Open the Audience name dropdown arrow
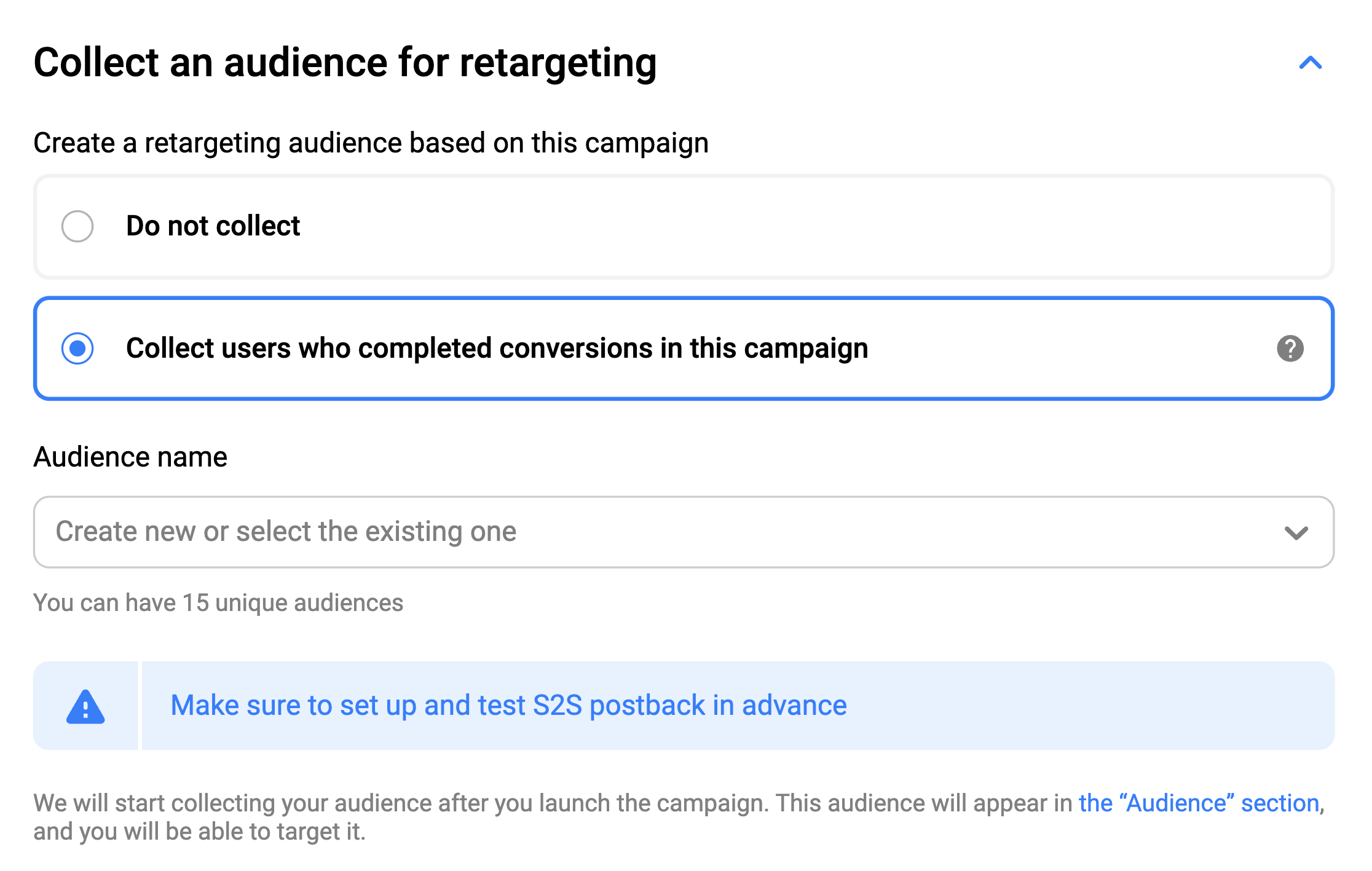The width and height of the screenshot is (1372, 871). 1296,533
